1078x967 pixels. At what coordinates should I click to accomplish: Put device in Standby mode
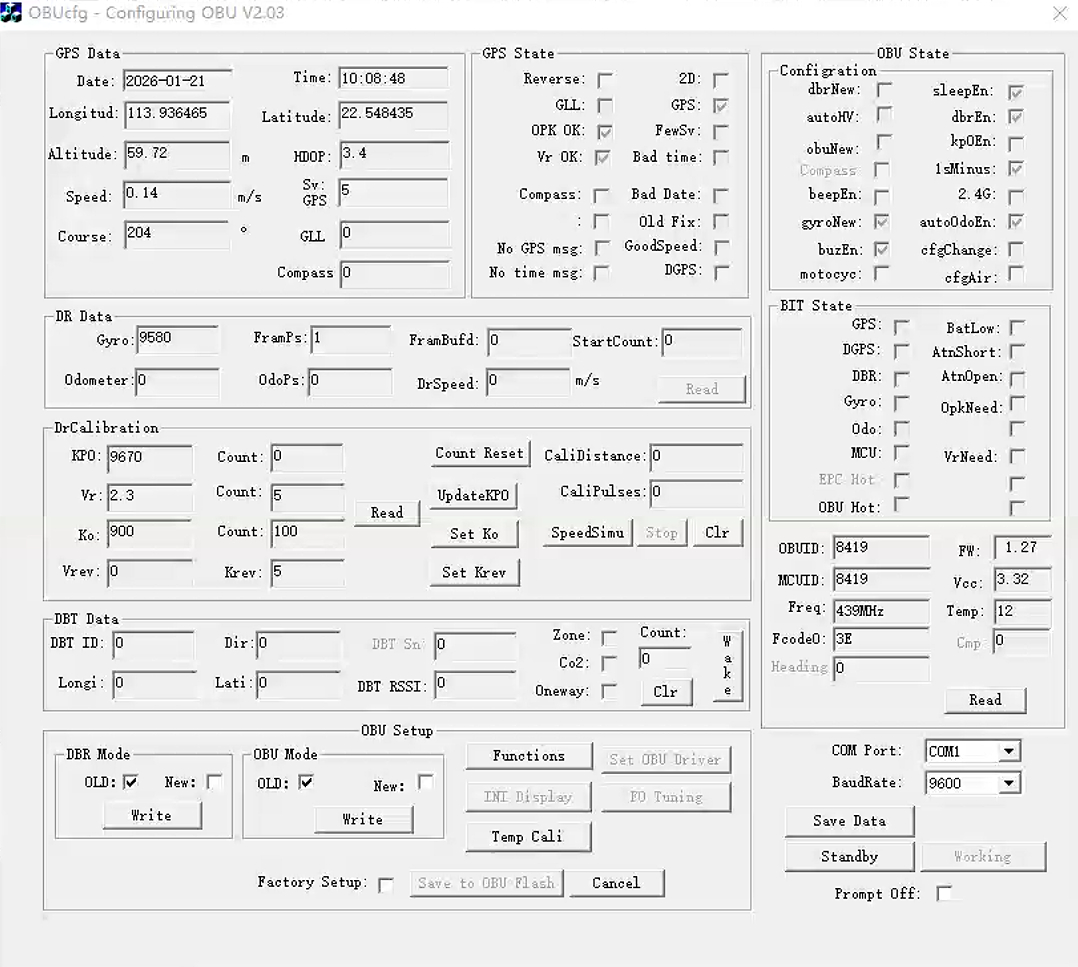(849, 857)
